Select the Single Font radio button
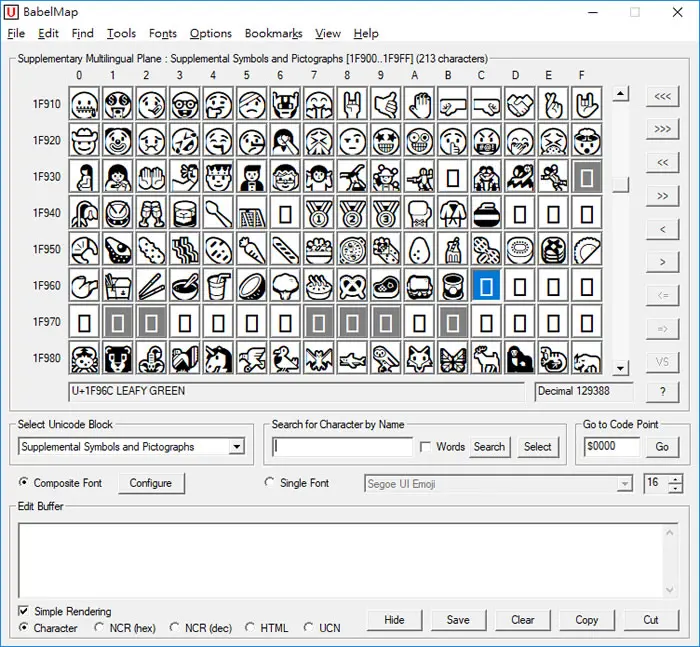The width and height of the screenshot is (700, 647). point(269,483)
